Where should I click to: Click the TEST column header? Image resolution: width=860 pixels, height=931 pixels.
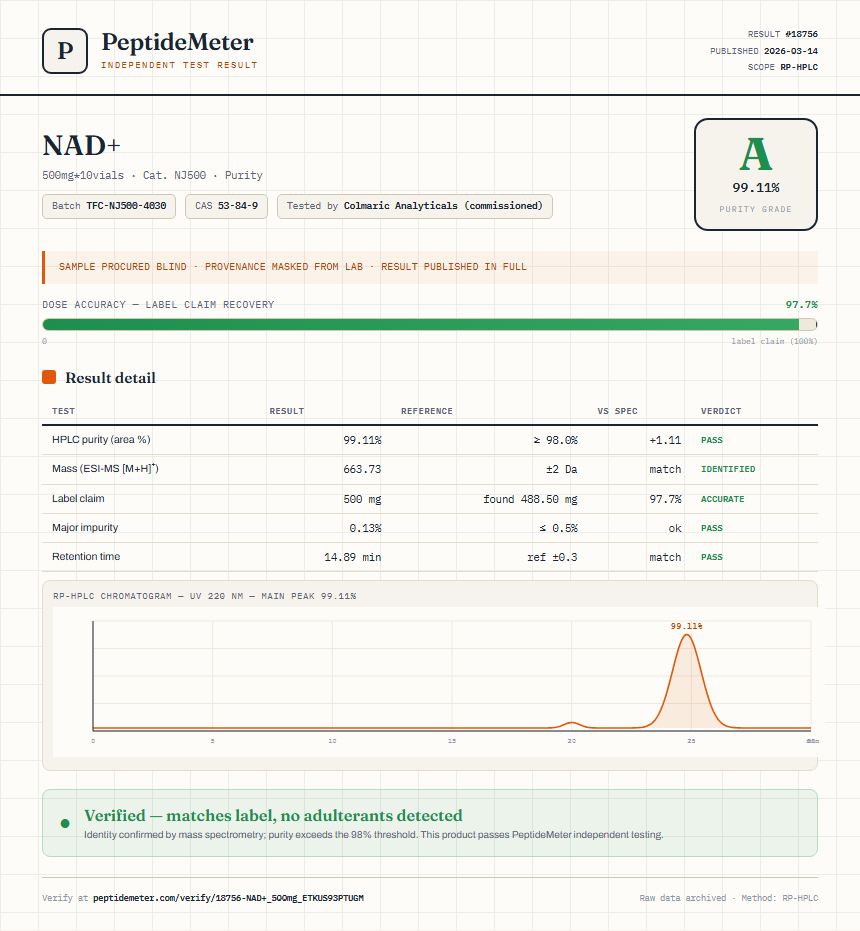(x=64, y=411)
